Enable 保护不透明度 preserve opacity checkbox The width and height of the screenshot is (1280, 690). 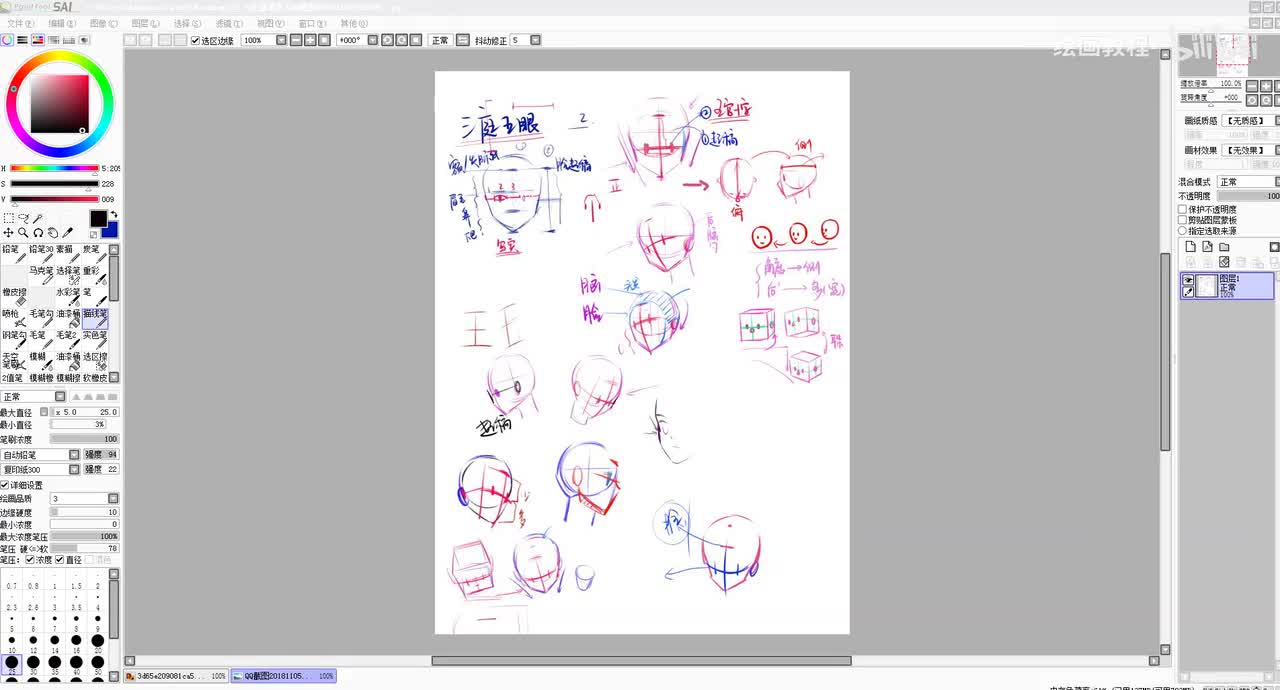[x=1182, y=209]
